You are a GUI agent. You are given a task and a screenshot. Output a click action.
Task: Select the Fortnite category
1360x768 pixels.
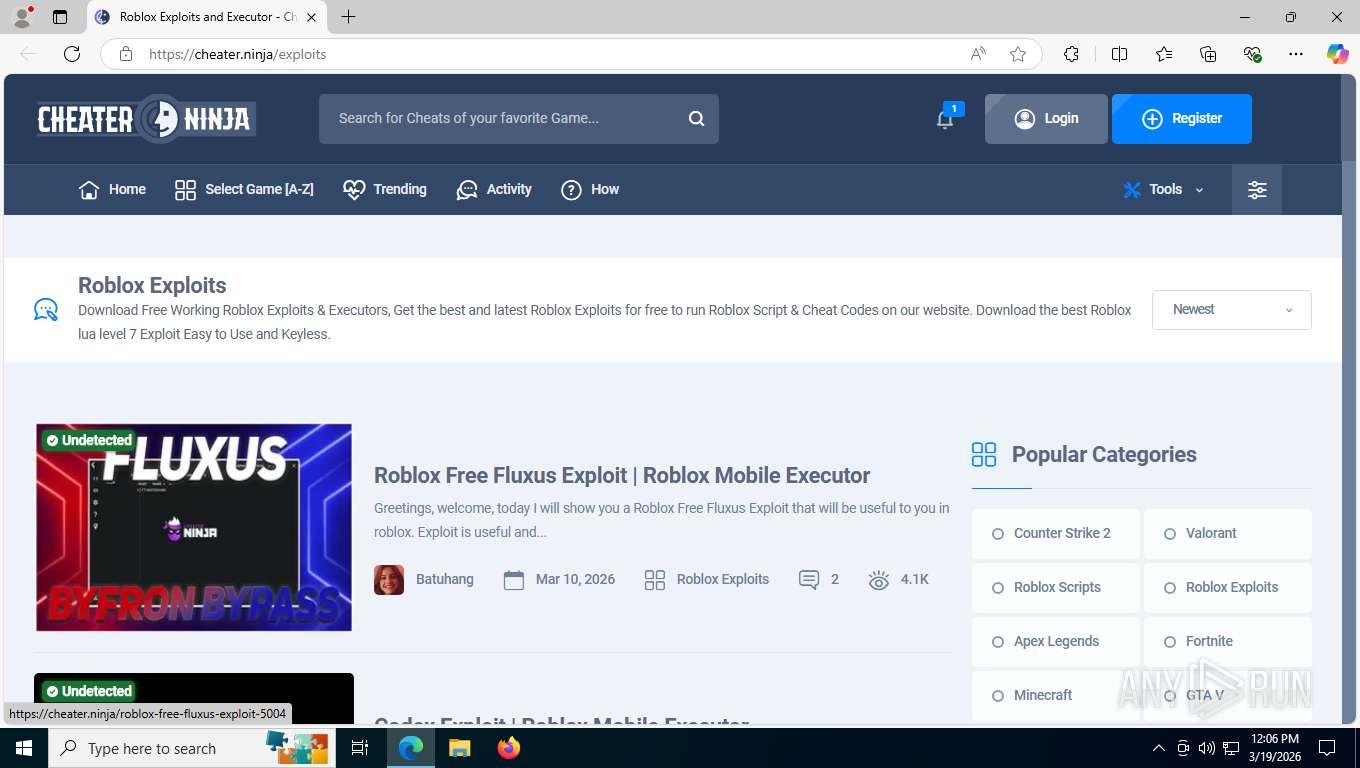tap(1228, 642)
